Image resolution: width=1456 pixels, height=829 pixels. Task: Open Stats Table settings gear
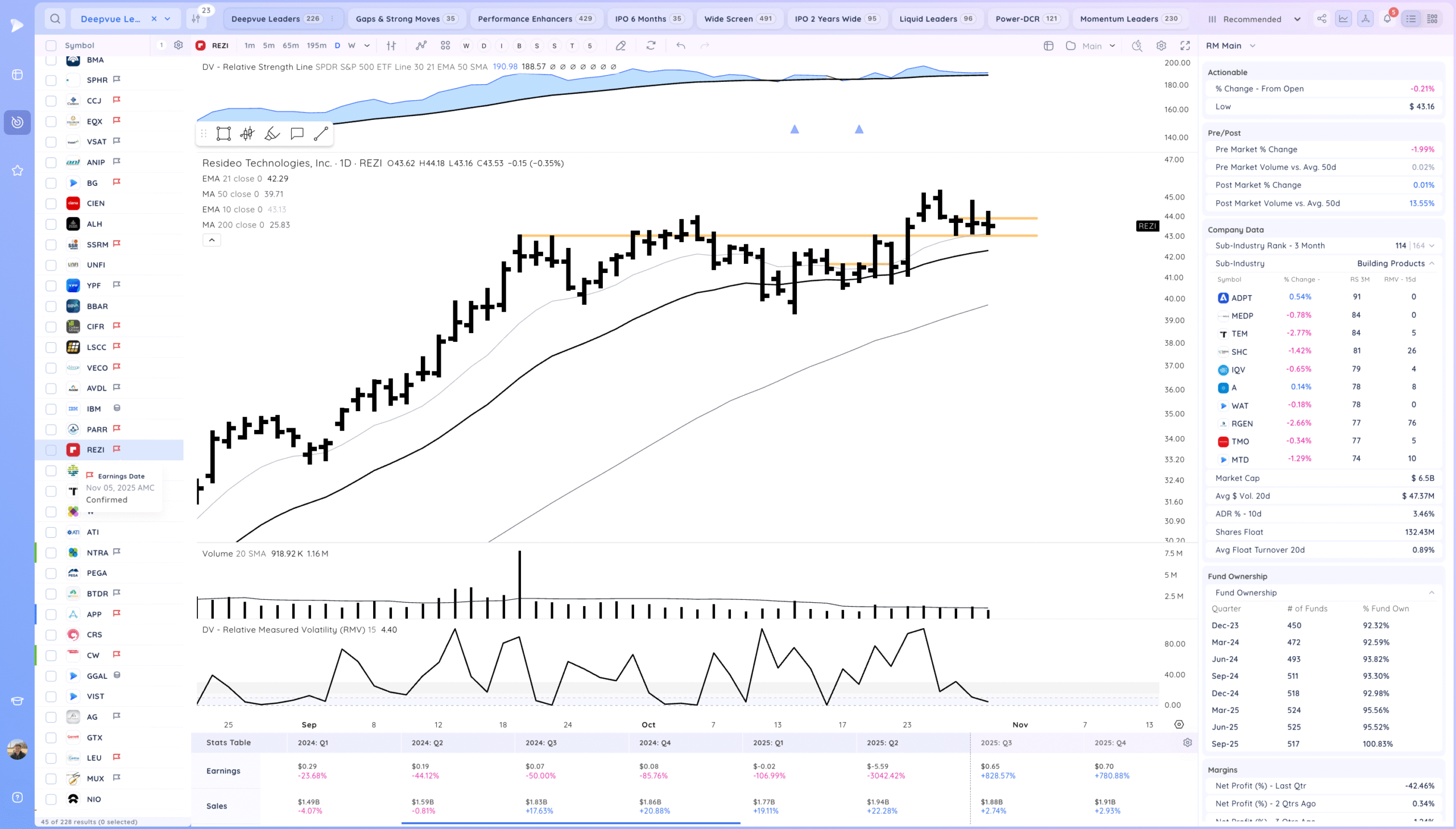1187,743
